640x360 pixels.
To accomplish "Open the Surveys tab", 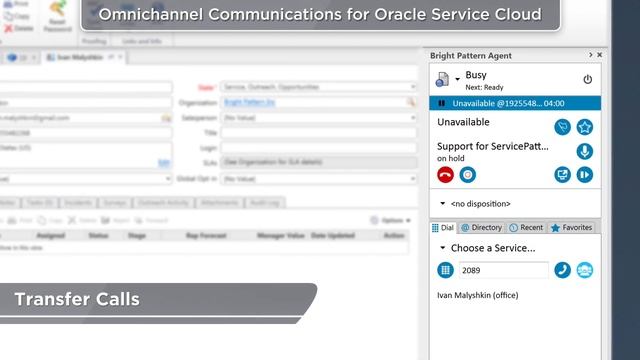I will click(x=114, y=203).
